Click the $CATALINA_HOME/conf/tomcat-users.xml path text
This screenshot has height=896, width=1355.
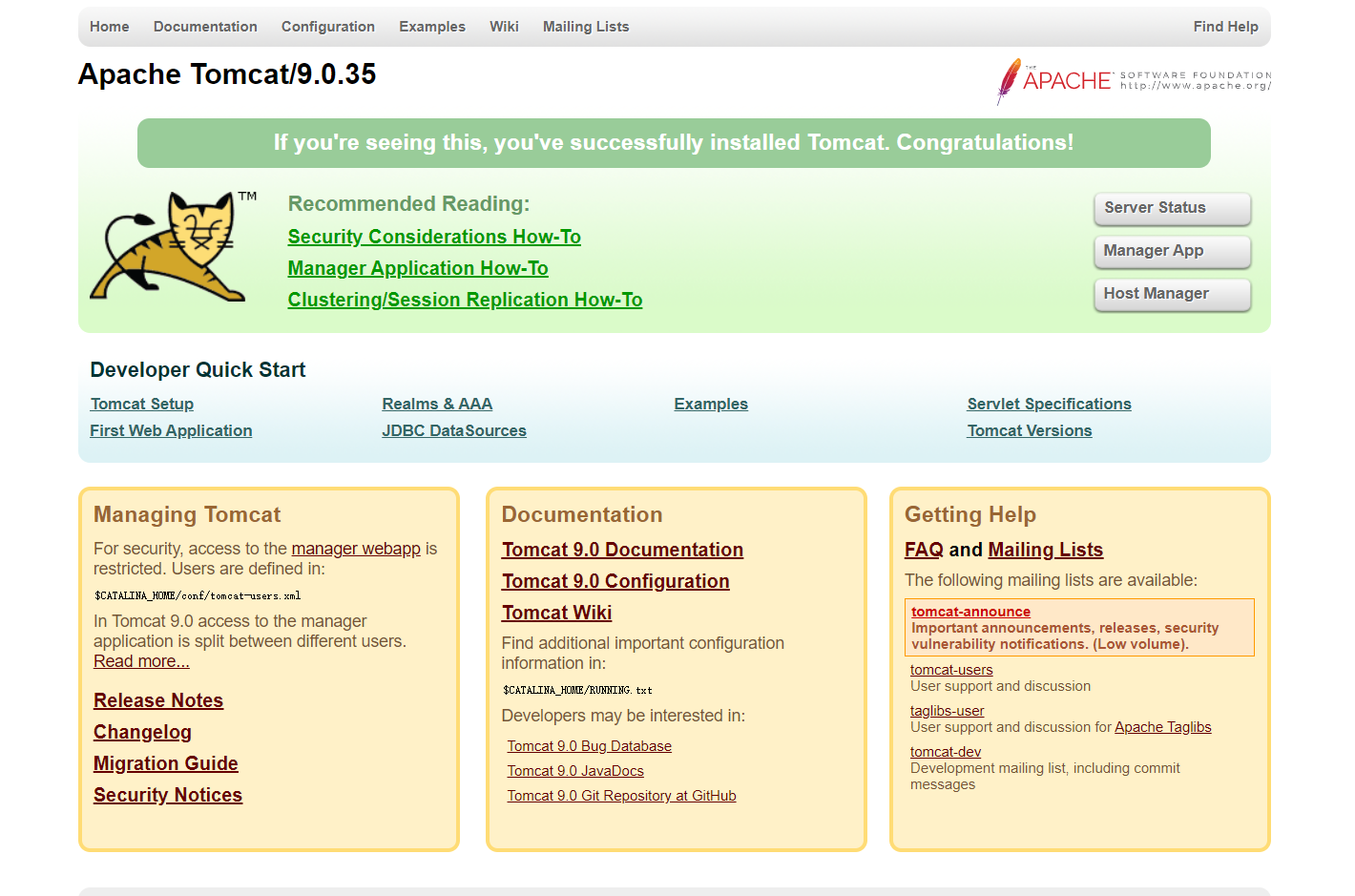[x=198, y=595]
